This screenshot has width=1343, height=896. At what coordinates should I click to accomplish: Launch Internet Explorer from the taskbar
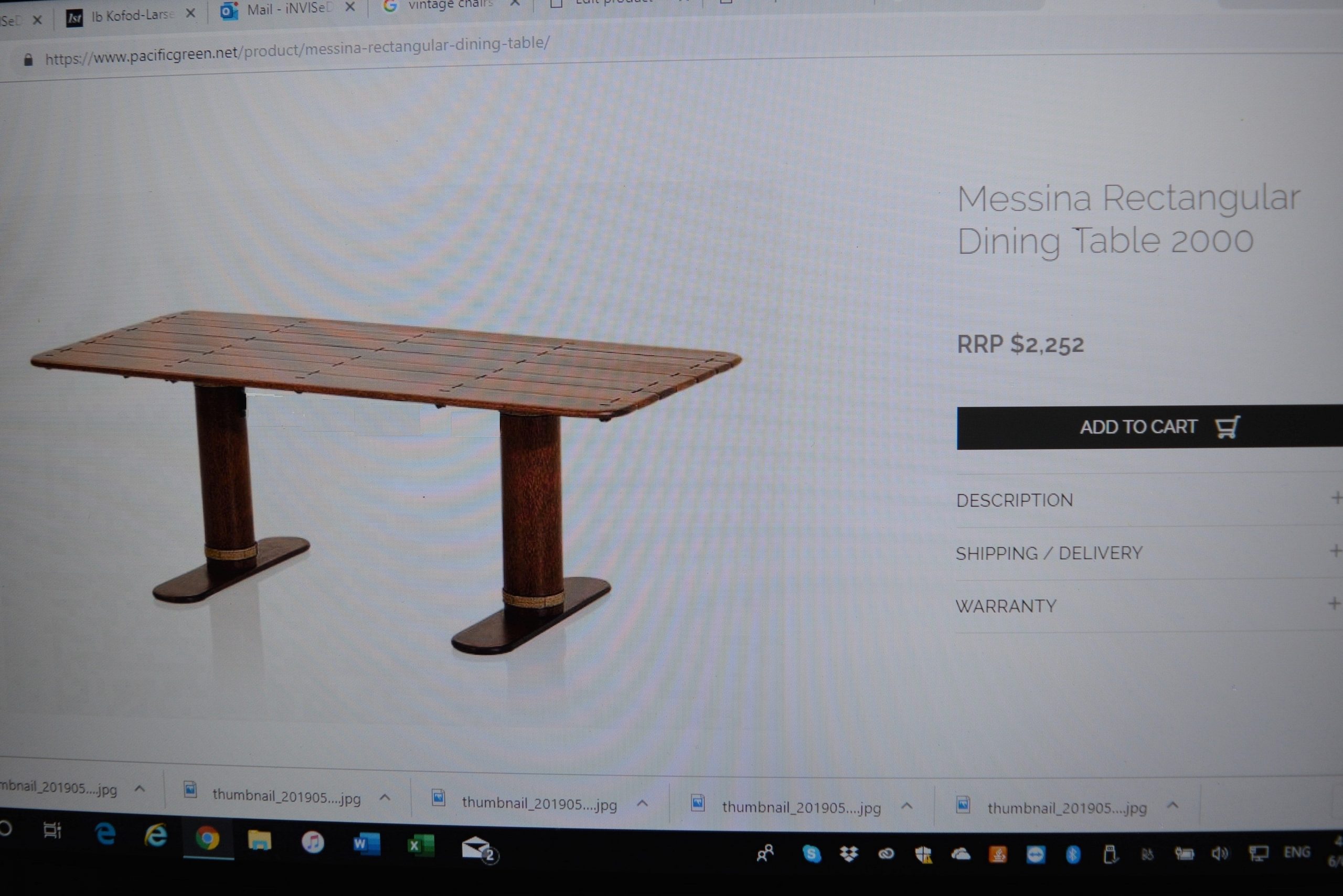155,837
